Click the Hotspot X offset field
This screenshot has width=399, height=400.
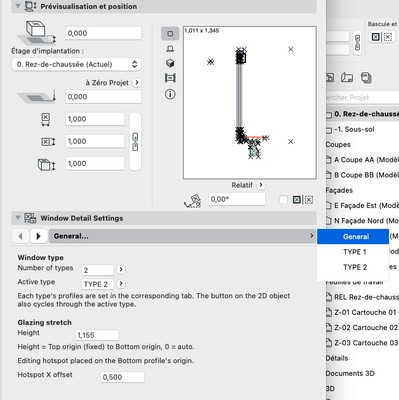[122, 377]
